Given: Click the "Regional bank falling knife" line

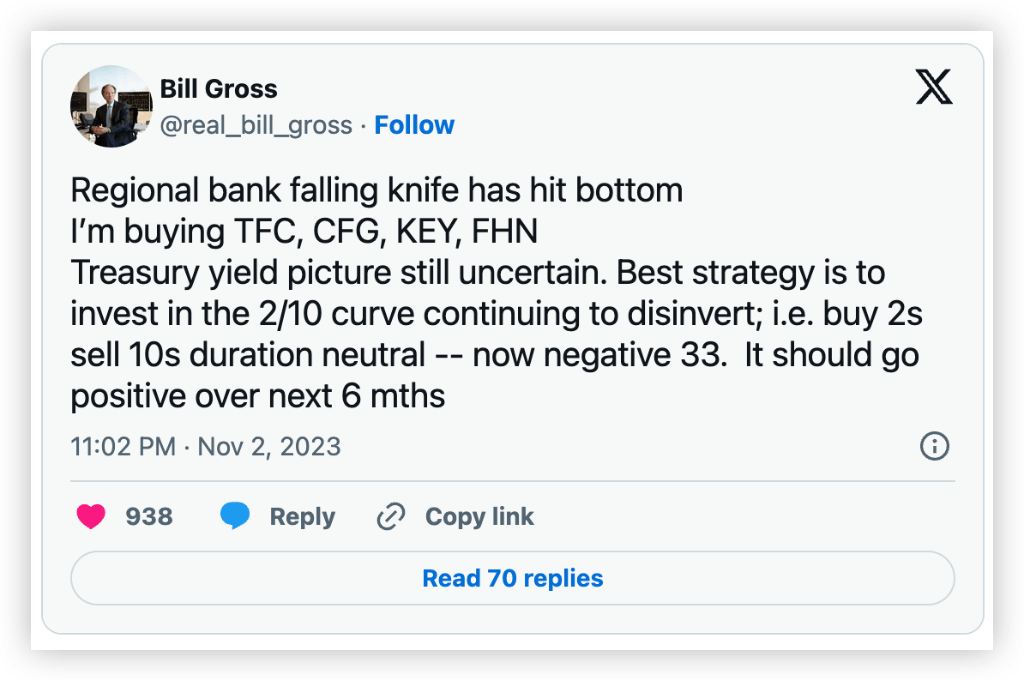Looking at the screenshot, I should [x=376, y=190].
